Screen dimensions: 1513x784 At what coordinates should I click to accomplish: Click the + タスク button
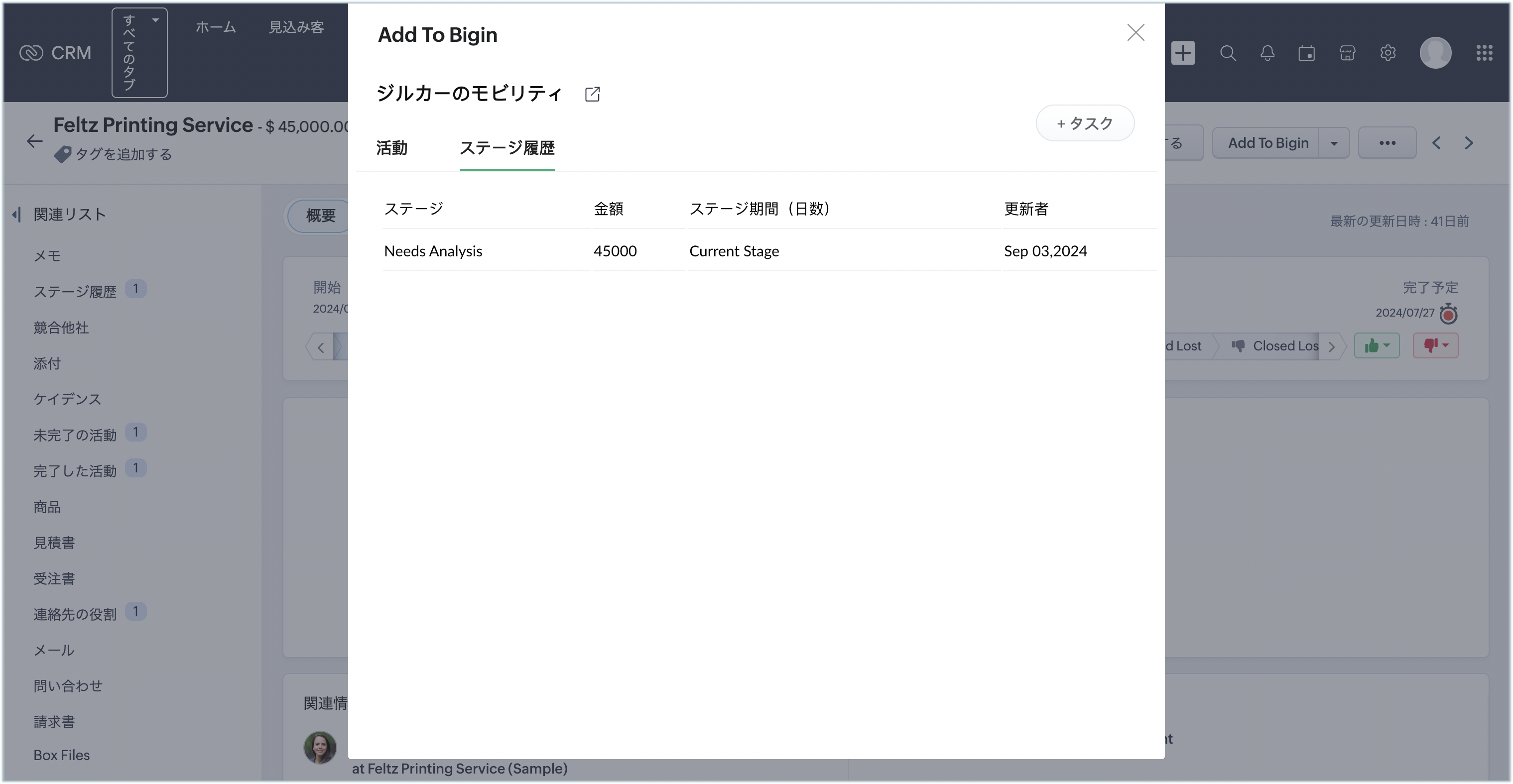pos(1084,123)
